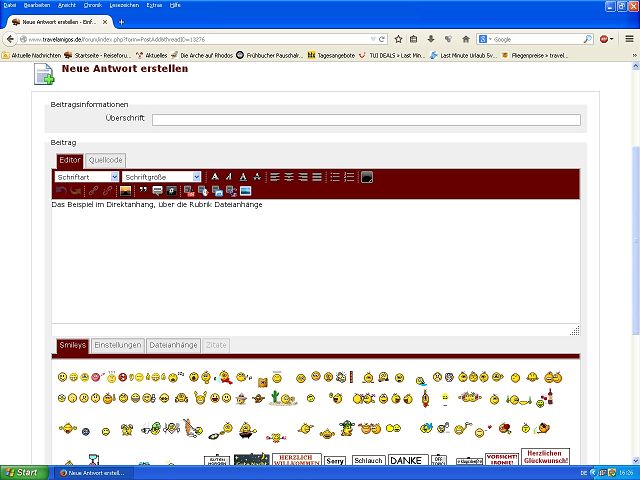
Task: Click the undo arrow in the editor
Action: (x=61, y=190)
